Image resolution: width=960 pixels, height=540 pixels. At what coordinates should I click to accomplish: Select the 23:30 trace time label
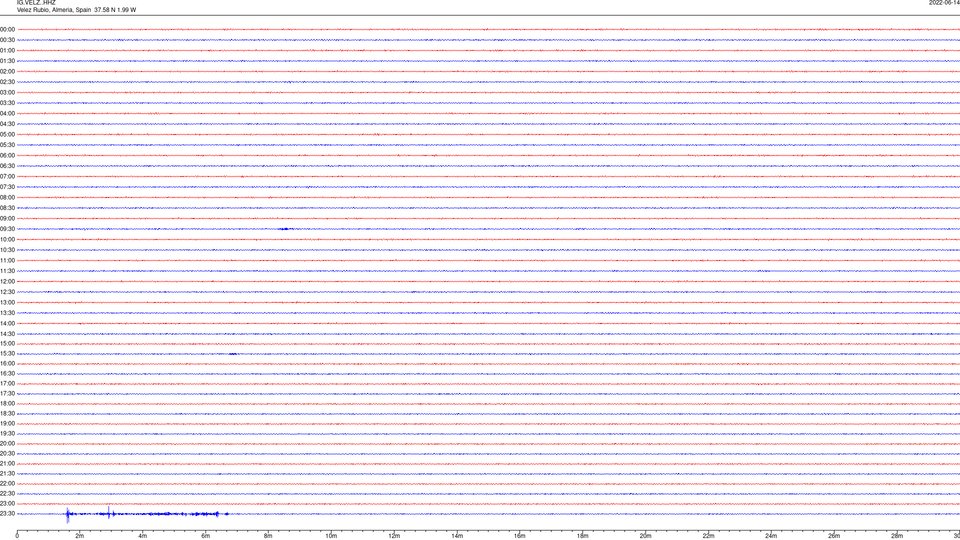pos(7,514)
